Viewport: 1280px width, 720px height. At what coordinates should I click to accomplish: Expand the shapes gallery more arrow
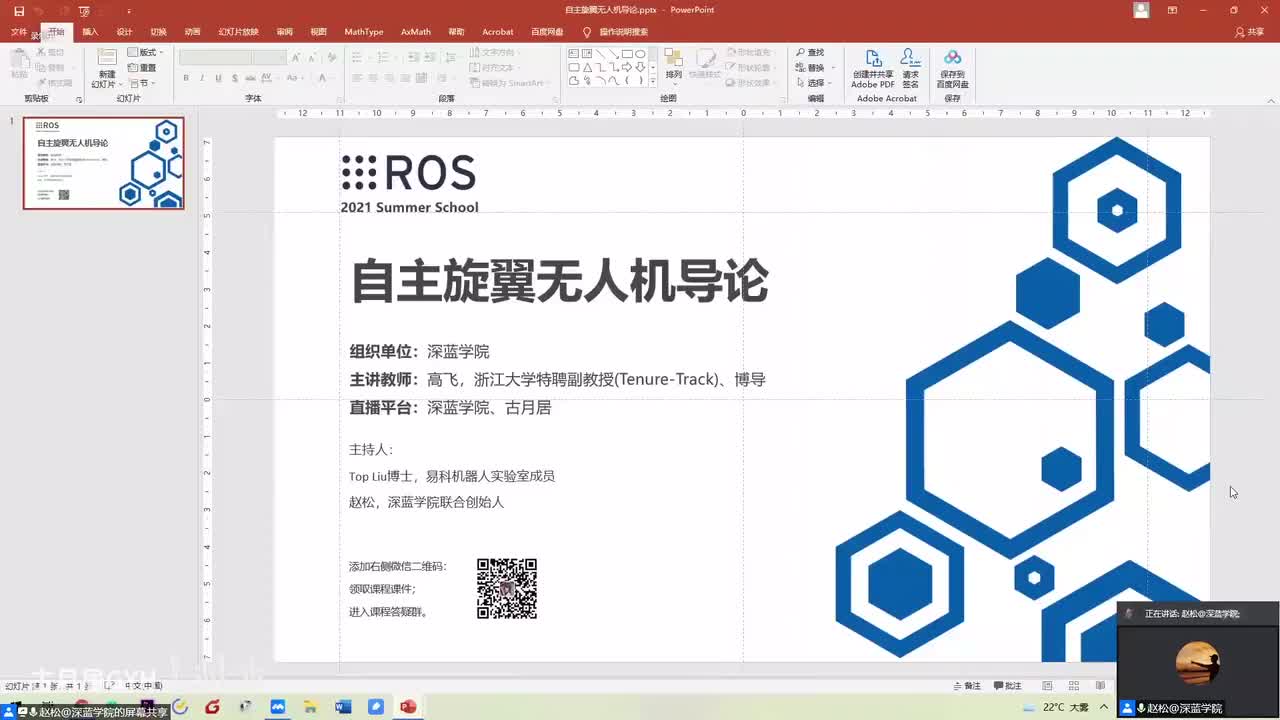click(654, 81)
